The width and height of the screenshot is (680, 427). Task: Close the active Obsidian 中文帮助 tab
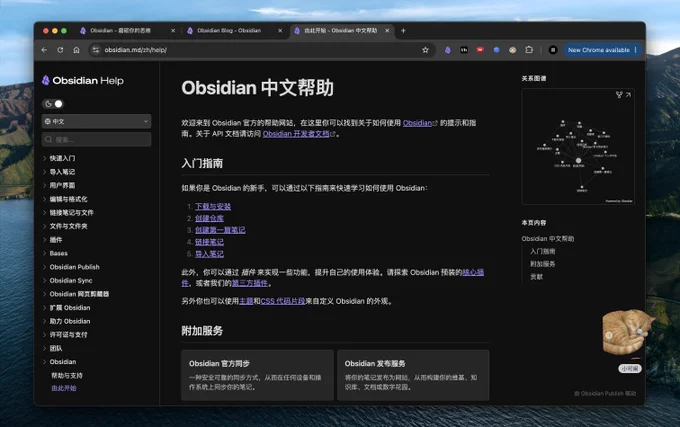387,30
